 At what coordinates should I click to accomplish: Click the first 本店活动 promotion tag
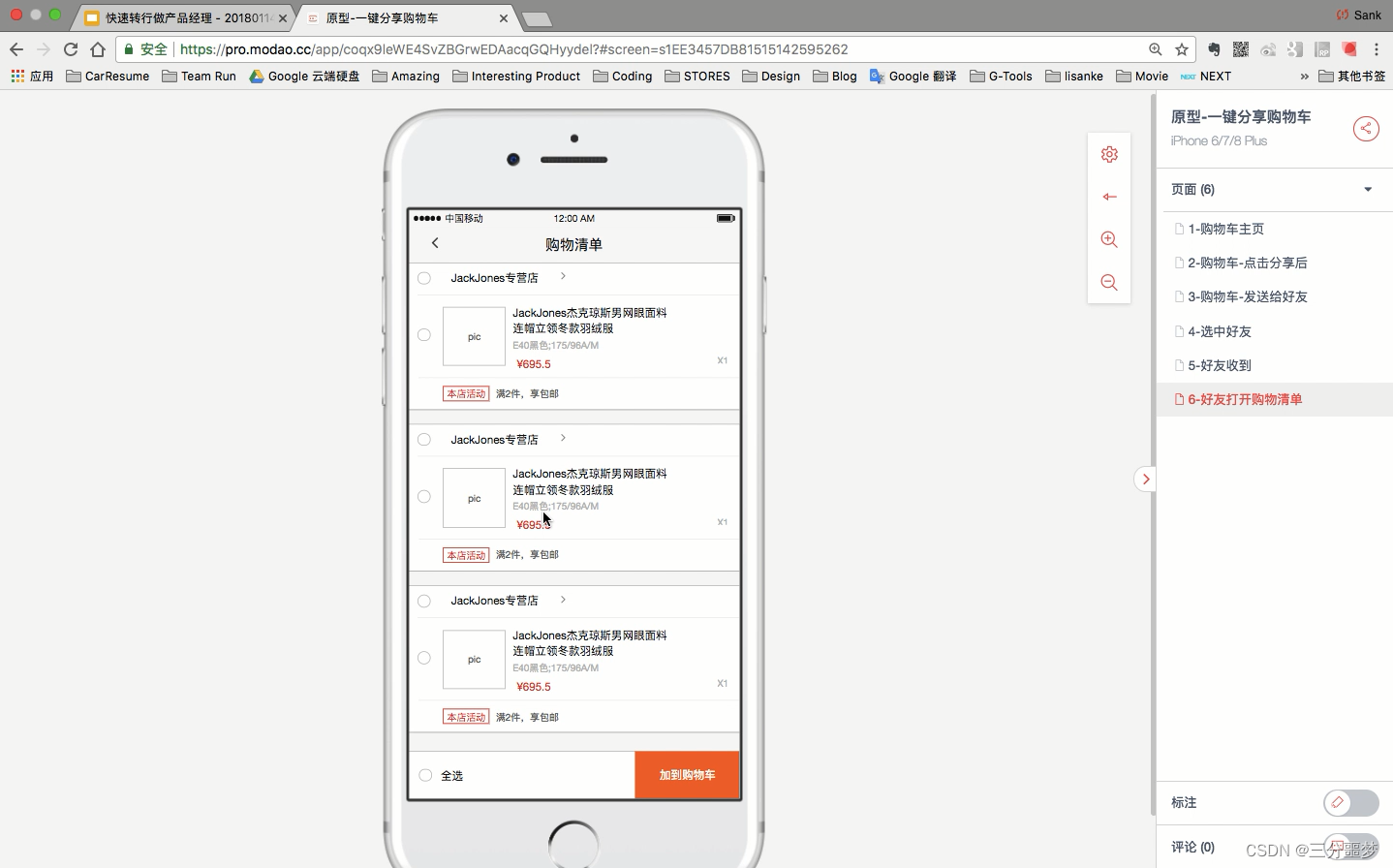pyautogui.click(x=466, y=393)
